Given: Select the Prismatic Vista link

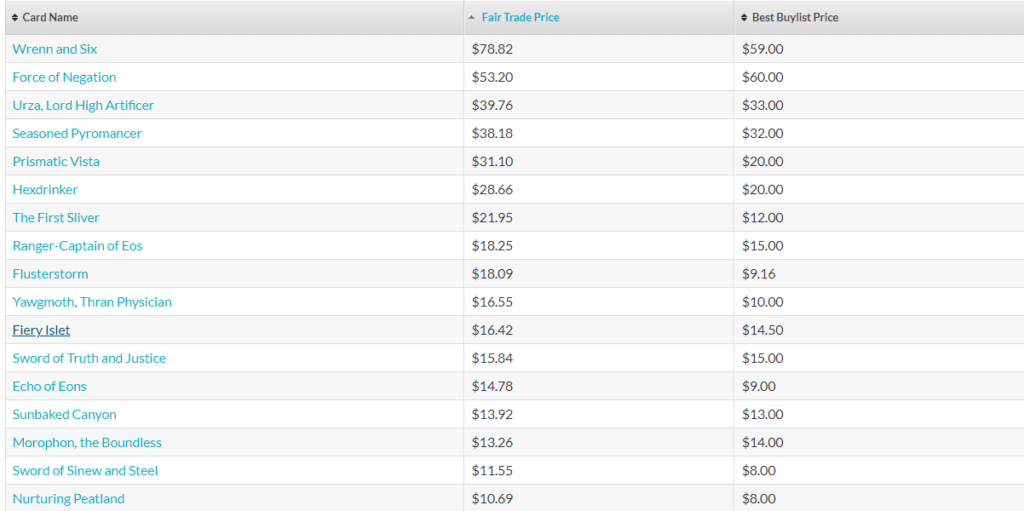Looking at the screenshot, I should [x=56, y=161].
